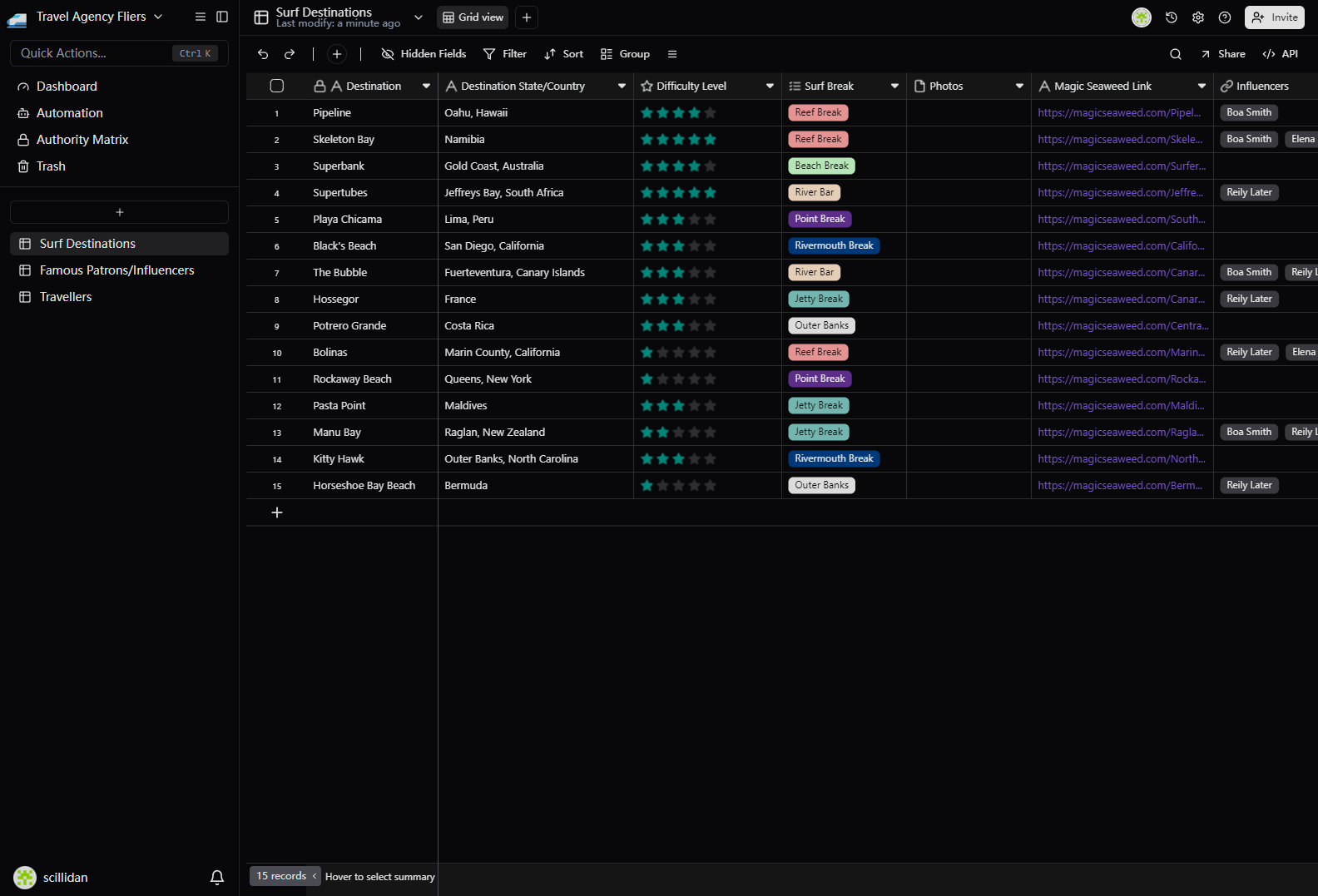Set Rockaway Beach difficulty to three stars
Image resolution: width=1318 pixels, height=896 pixels.
click(x=678, y=379)
